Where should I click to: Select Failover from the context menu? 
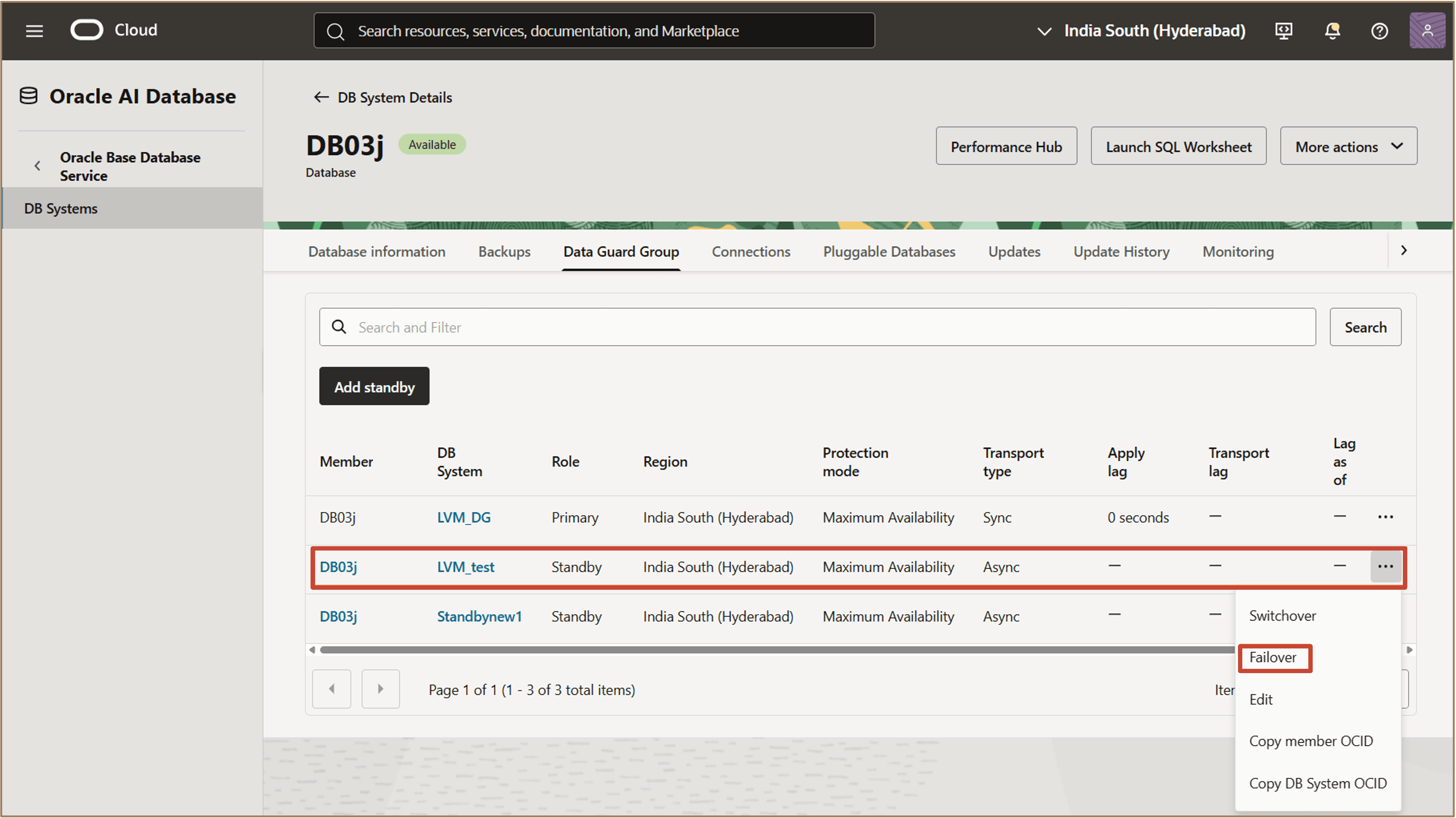click(x=1272, y=657)
